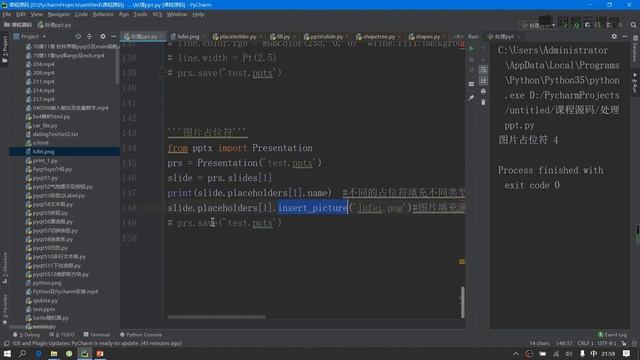
Task: Open the File menu
Action: coord(7,14)
